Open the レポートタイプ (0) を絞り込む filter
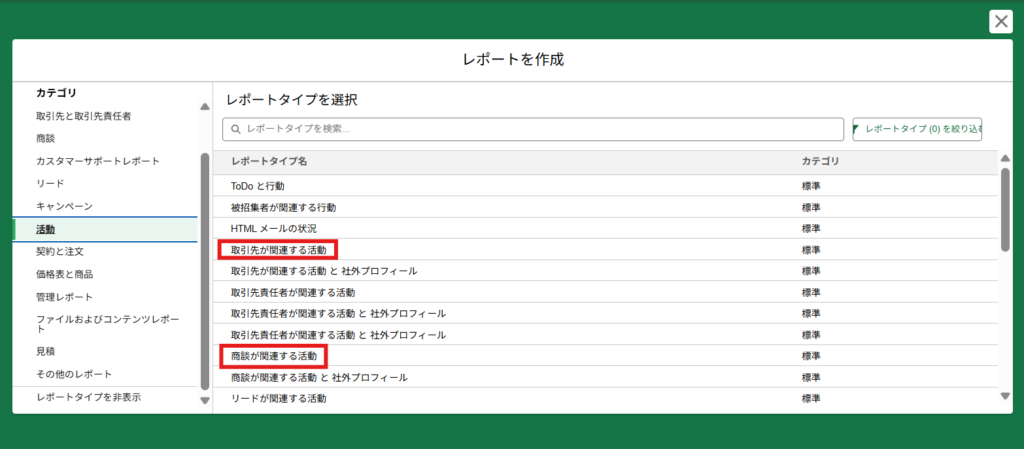The image size is (1024, 449). [918, 129]
